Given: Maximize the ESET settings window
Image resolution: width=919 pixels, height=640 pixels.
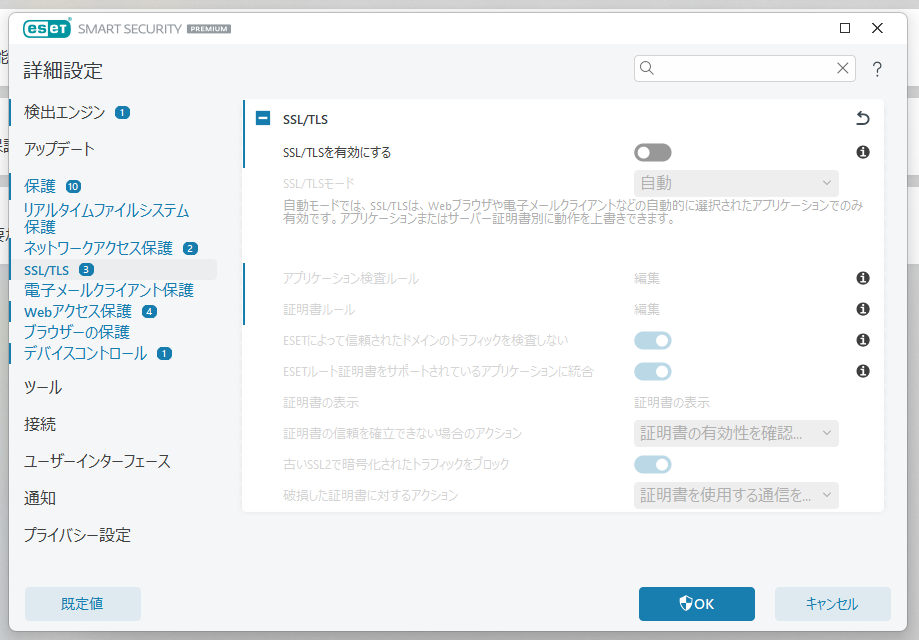Looking at the screenshot, I should point(845,28).
